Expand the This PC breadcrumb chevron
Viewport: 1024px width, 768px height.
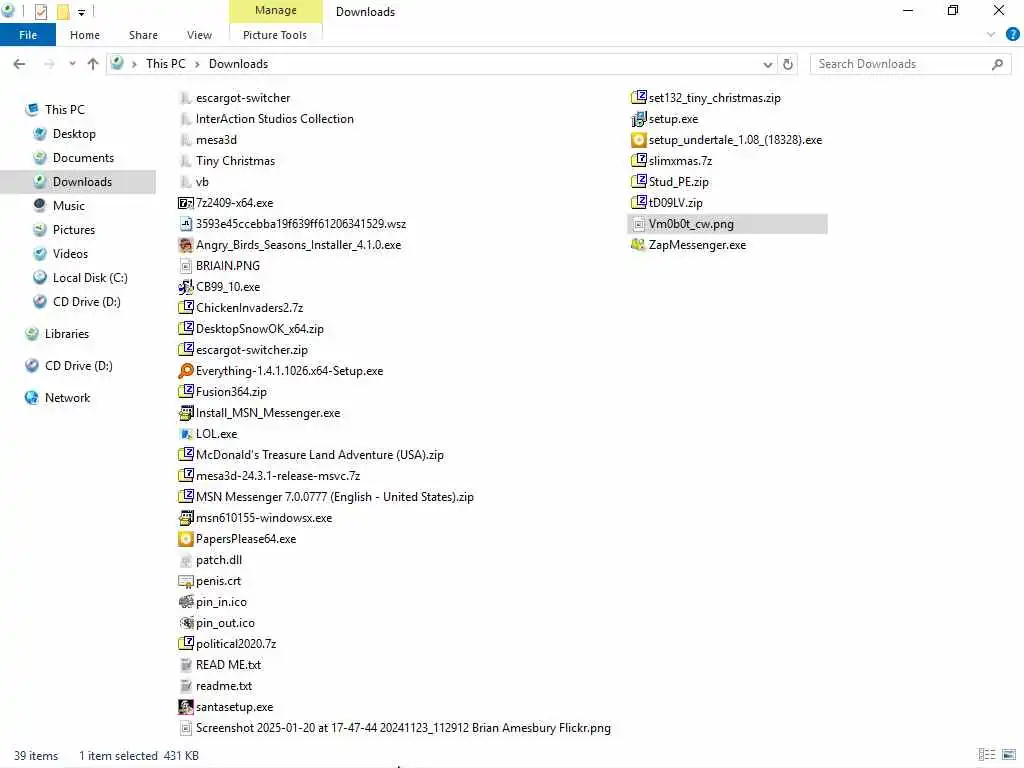197,64
